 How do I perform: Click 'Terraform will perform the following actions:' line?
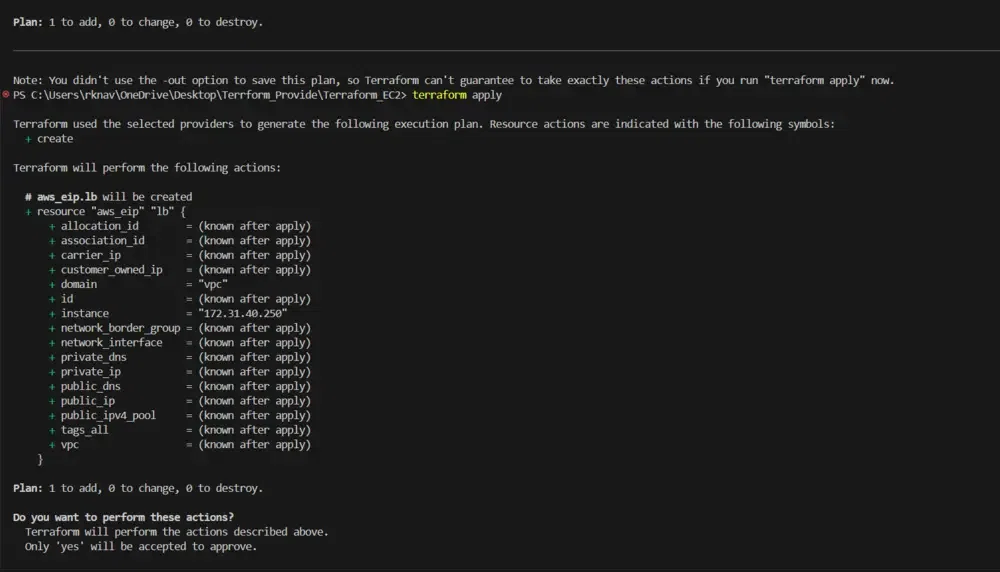coord(147,168)
